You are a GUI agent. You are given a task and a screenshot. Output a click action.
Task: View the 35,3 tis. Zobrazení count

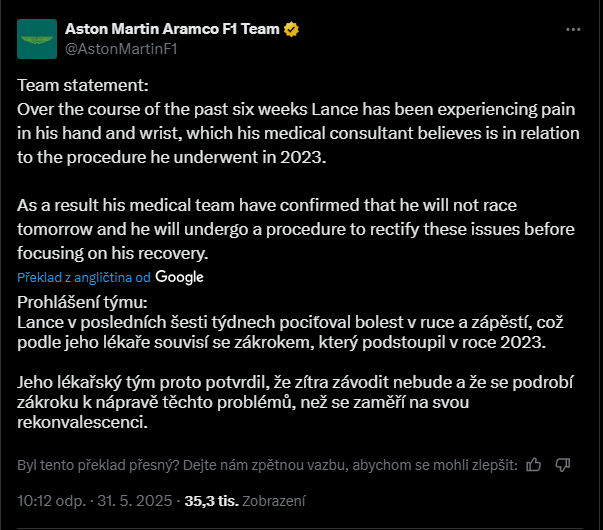click(x=245, y=501)
